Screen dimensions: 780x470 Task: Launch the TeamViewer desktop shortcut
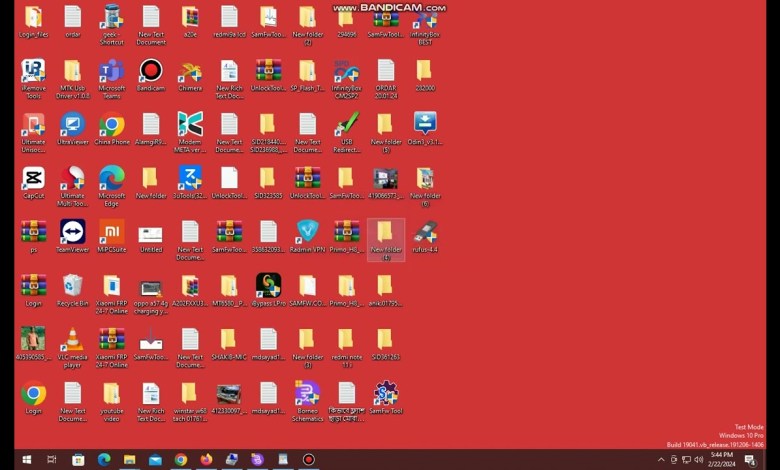[73, 236]
